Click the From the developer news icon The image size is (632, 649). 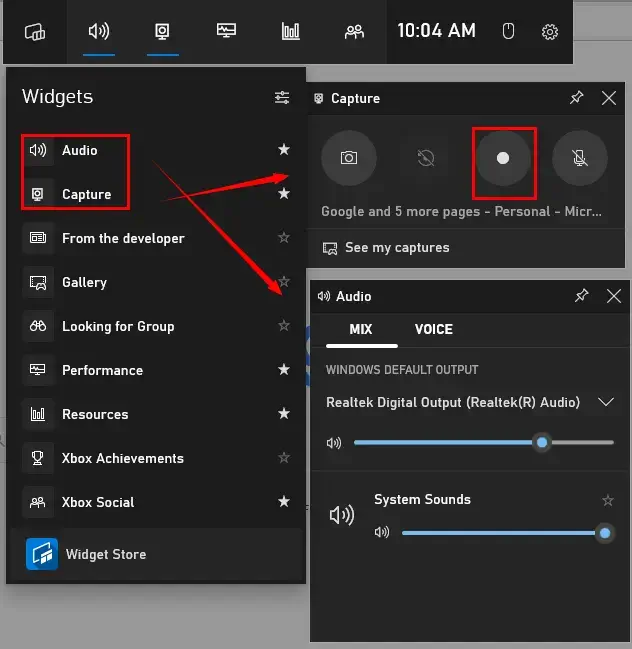(38, 238)
